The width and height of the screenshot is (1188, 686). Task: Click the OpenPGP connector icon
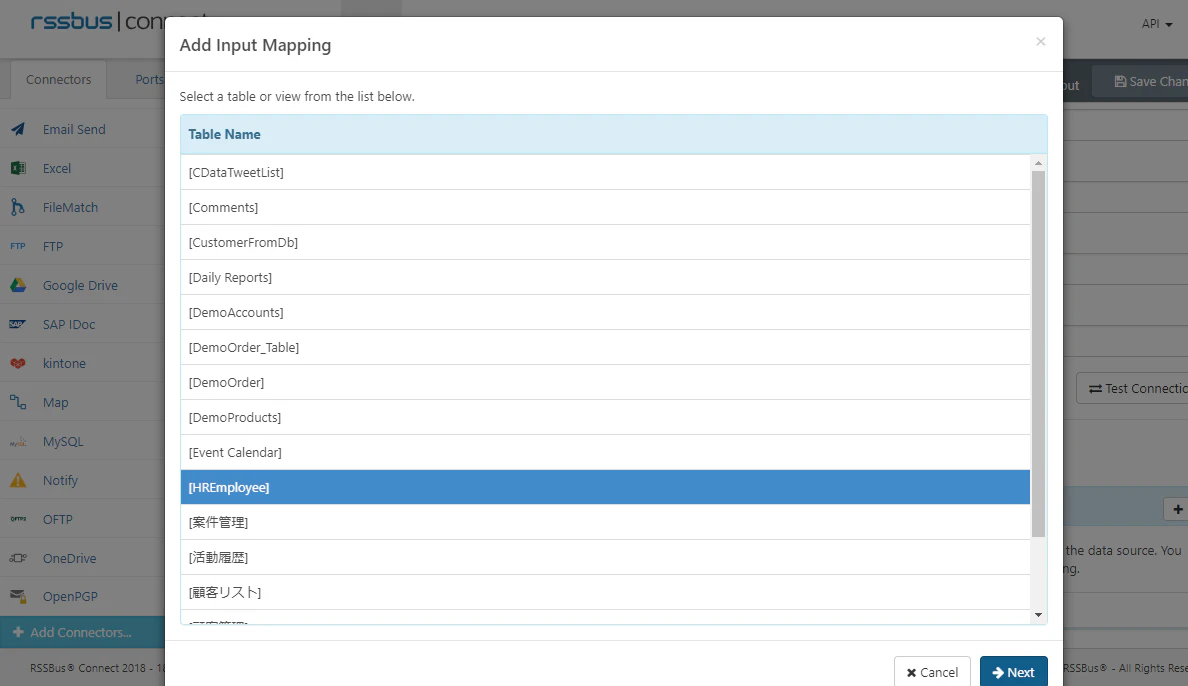pyautogui.click(x=18, y=597)
